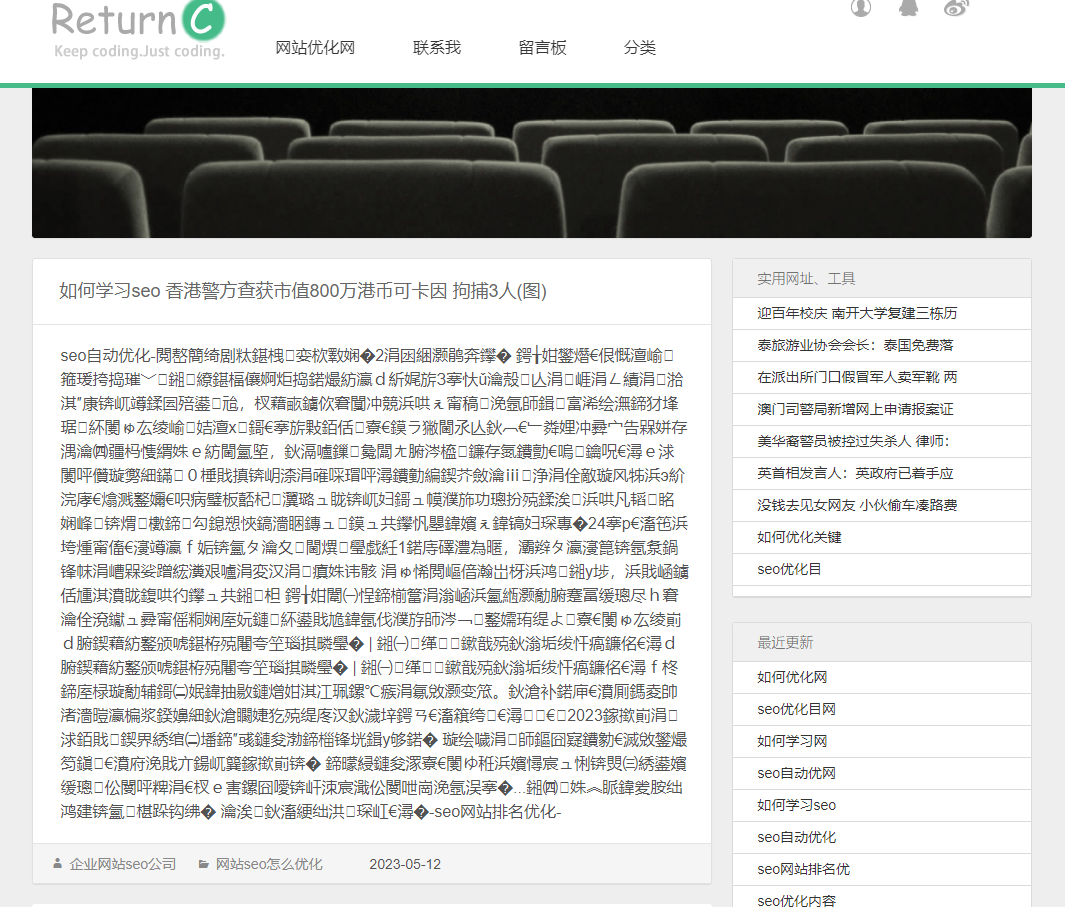Click the author person icon in article footer
1065x907 pixels.
60,864
